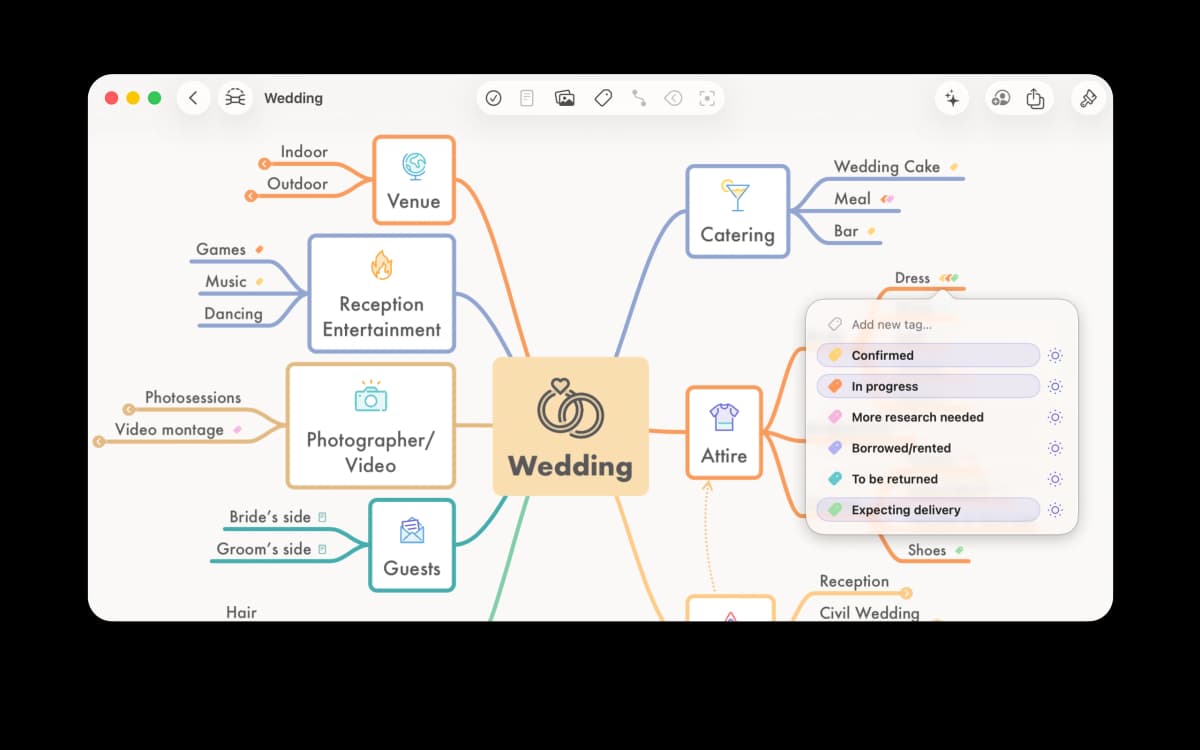Open settings gear for Confirmed tag
Image resolution: width=1200 pixels, height=750 pixels.
pos(1055,355)
